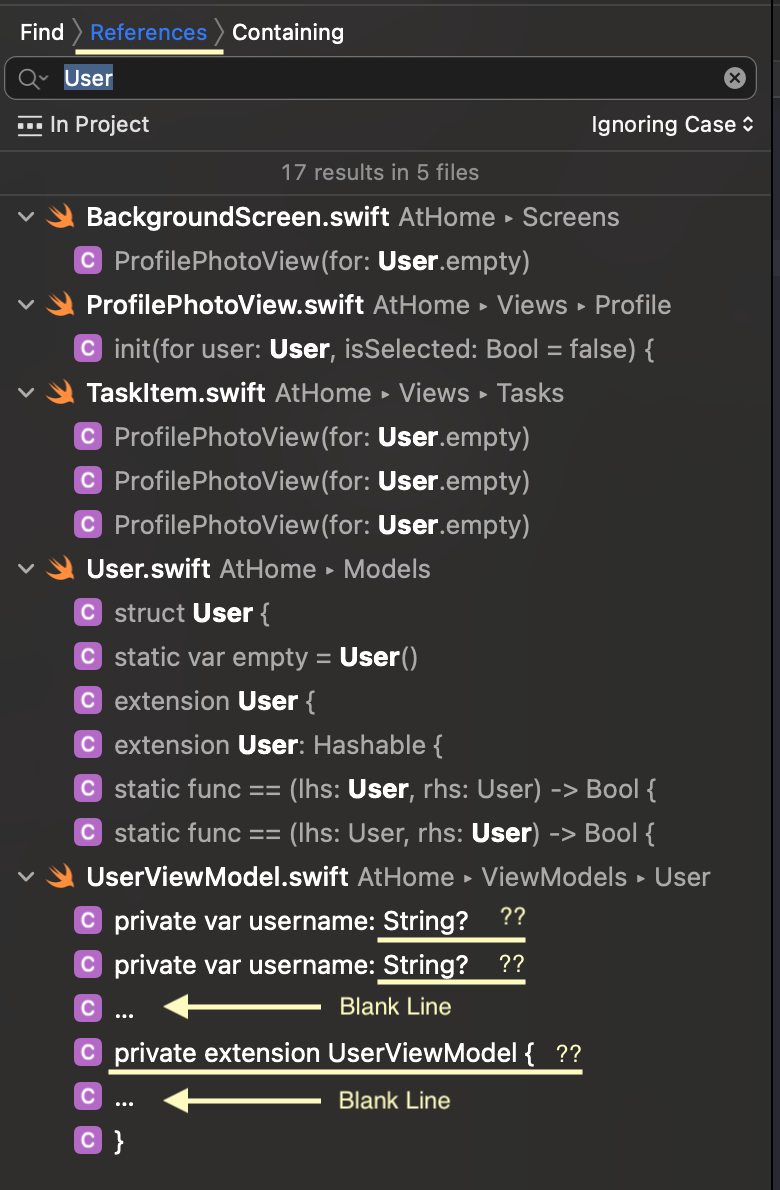Collapse the User.swift results group
The width and height of the screenshot is (780, 1190).
25,569
